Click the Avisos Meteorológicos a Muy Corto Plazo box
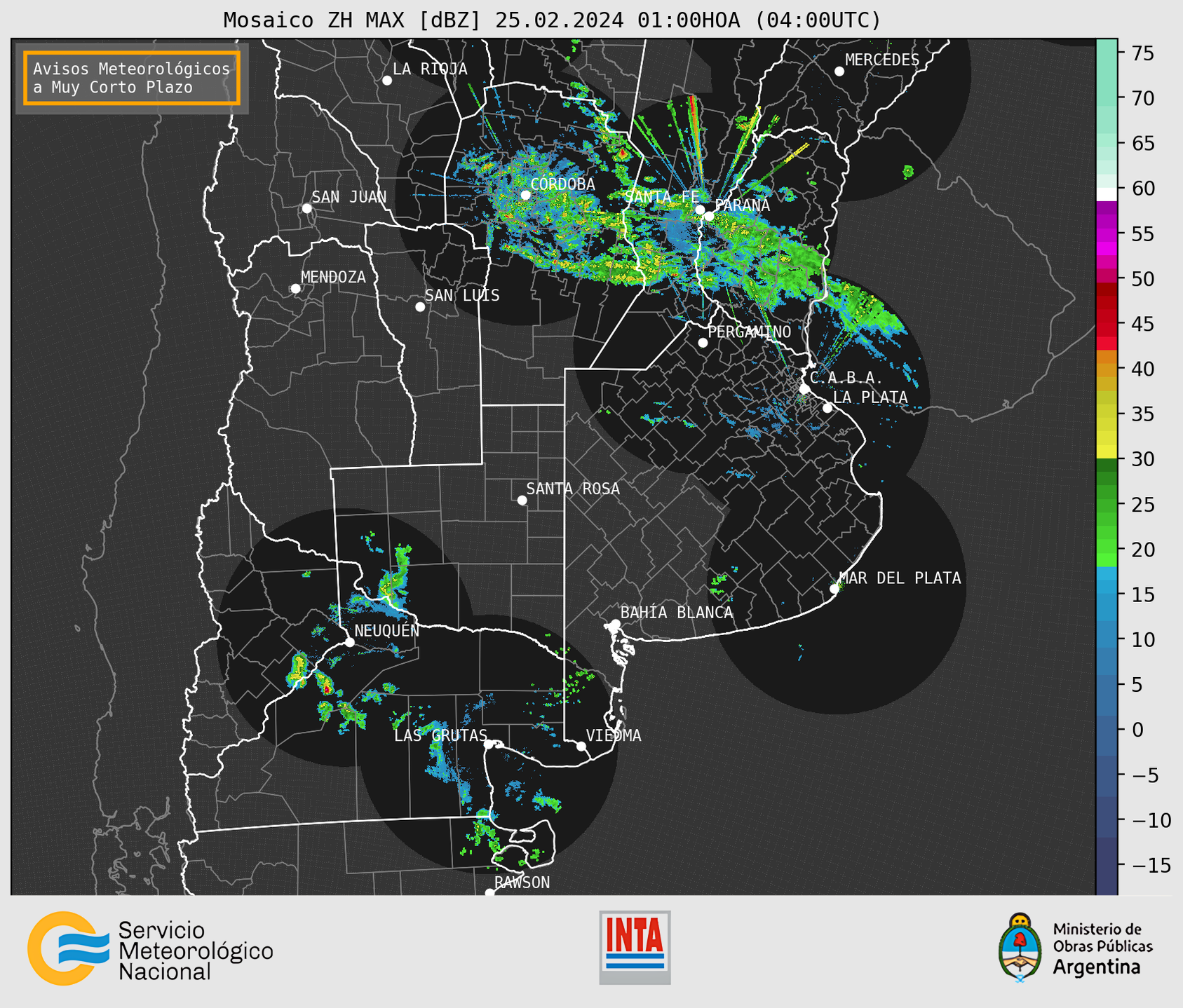 (x=132, y=78)
